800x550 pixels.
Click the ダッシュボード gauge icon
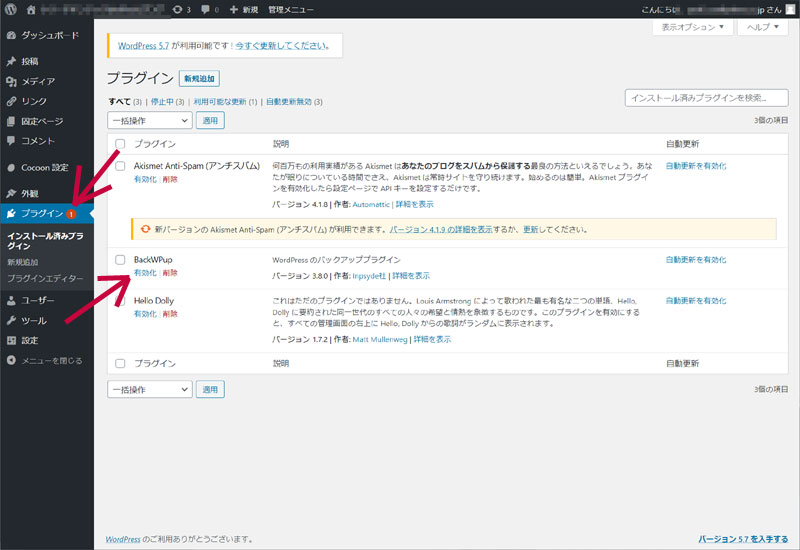(11, 35)
